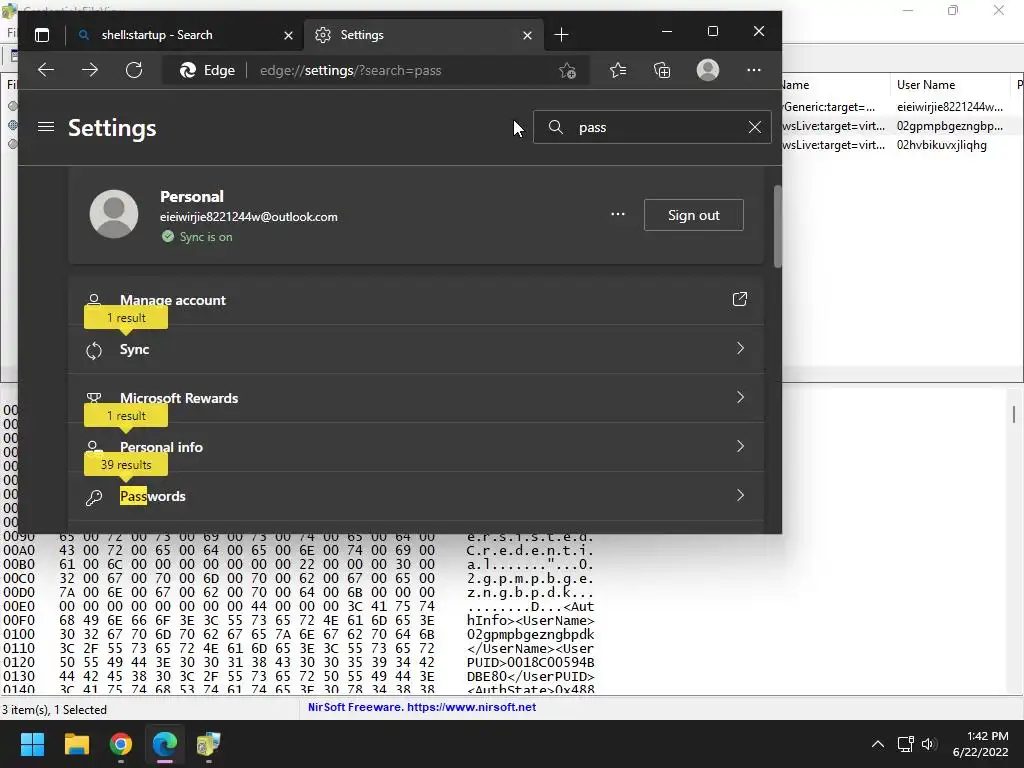
Task: Open the Settings hamburger menu
Action: (46, 127)
